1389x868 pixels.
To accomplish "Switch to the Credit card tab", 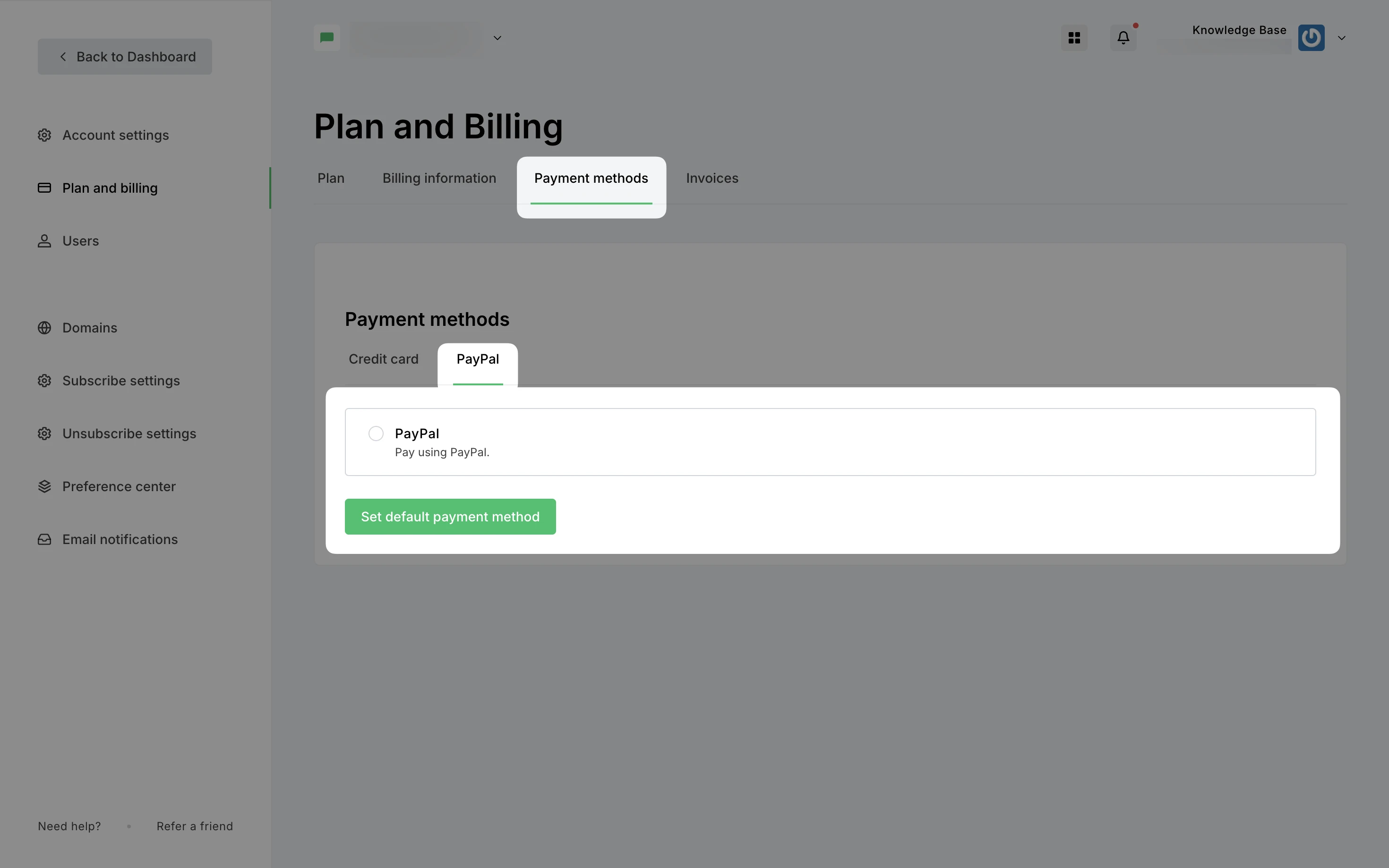I will 384,359.
